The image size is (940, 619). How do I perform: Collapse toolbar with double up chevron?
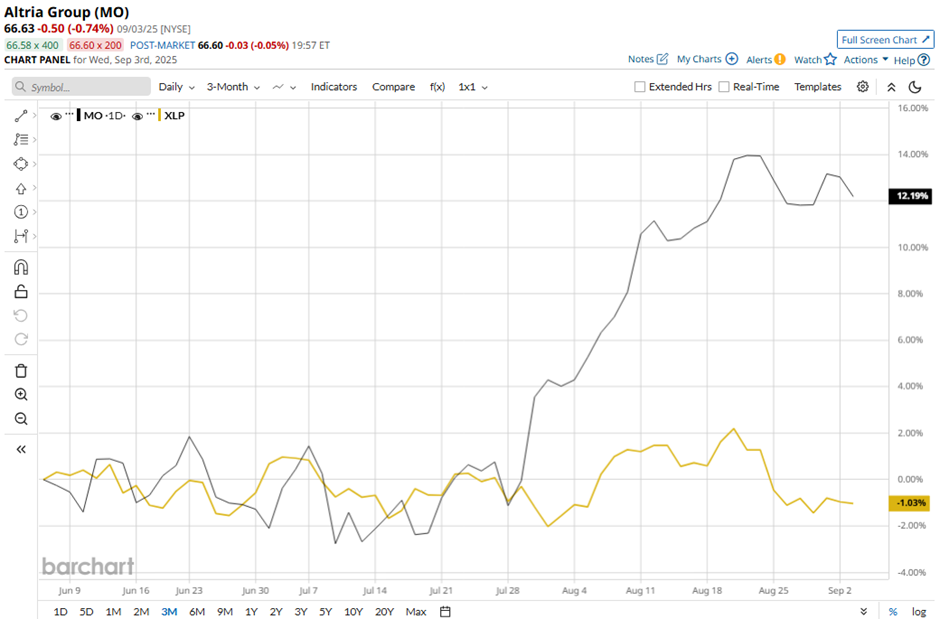[891, 87]
